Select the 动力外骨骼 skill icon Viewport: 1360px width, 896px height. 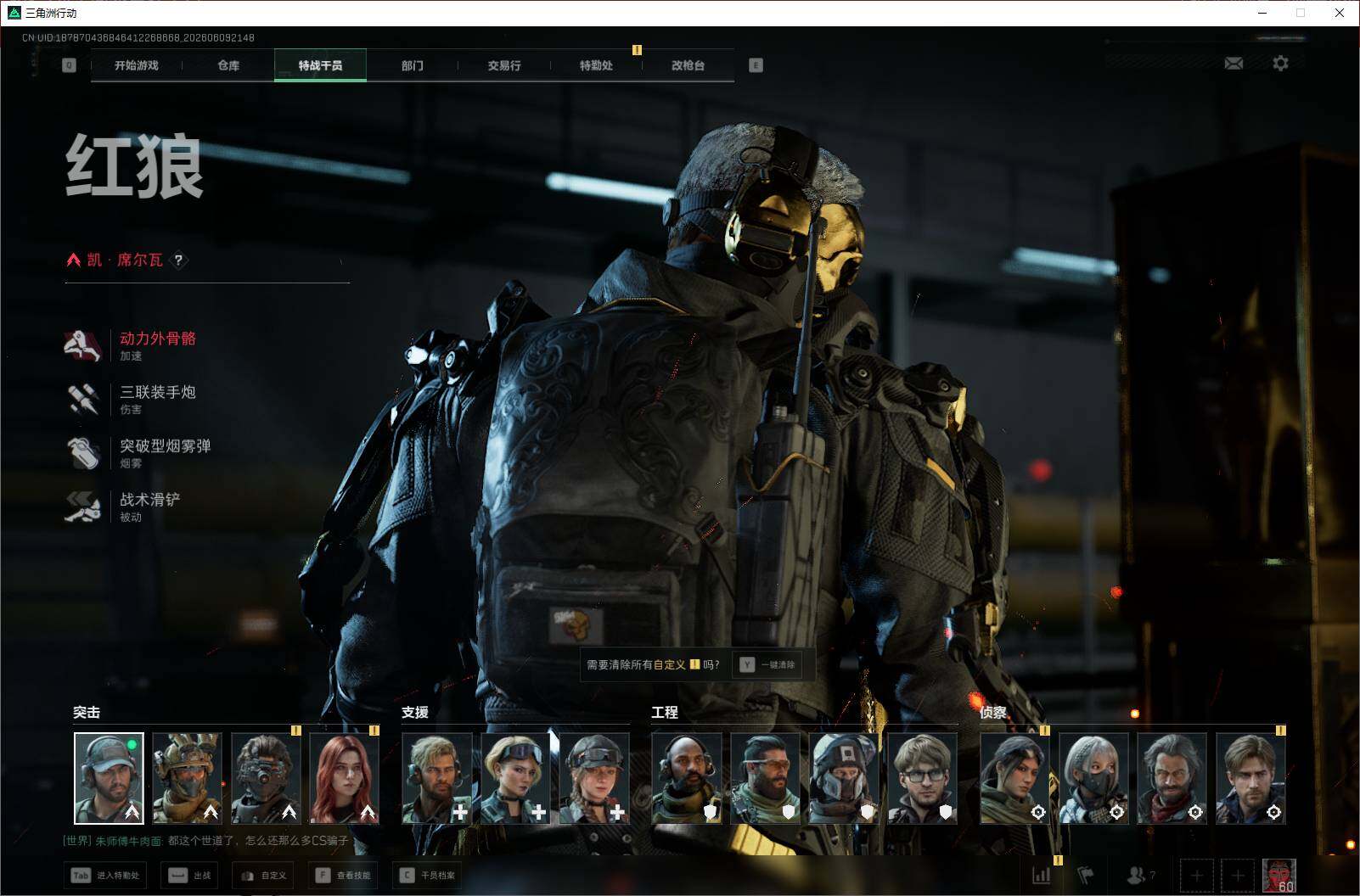(83, 344)
